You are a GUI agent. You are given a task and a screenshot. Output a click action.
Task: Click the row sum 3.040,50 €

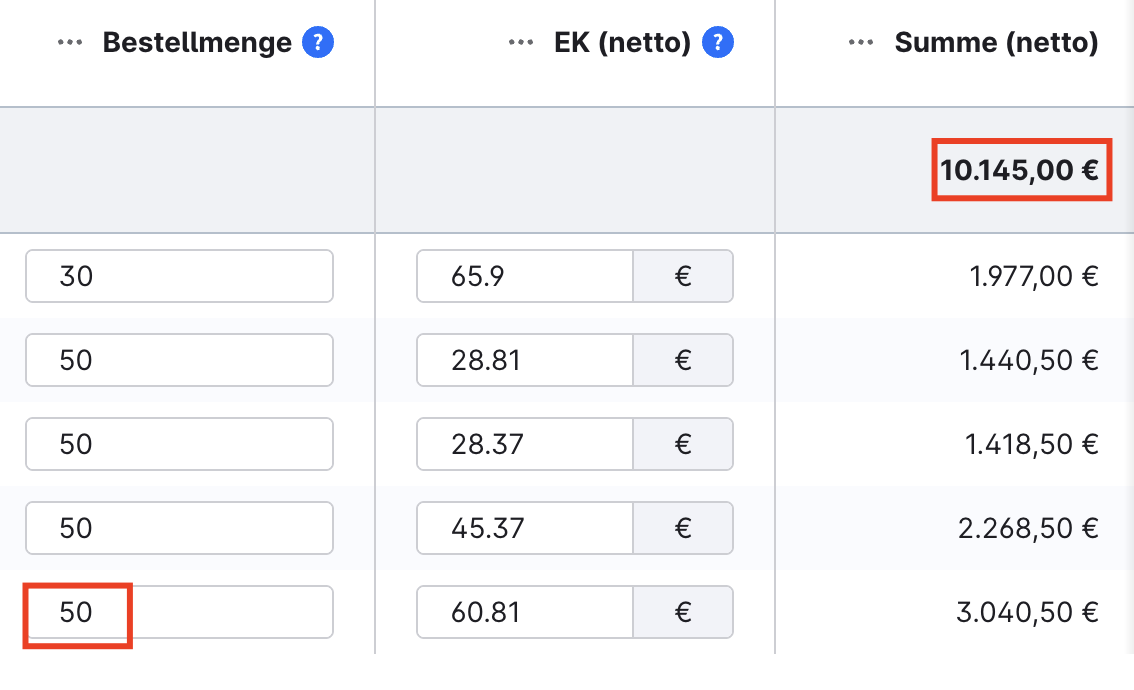coord(1027,612)
